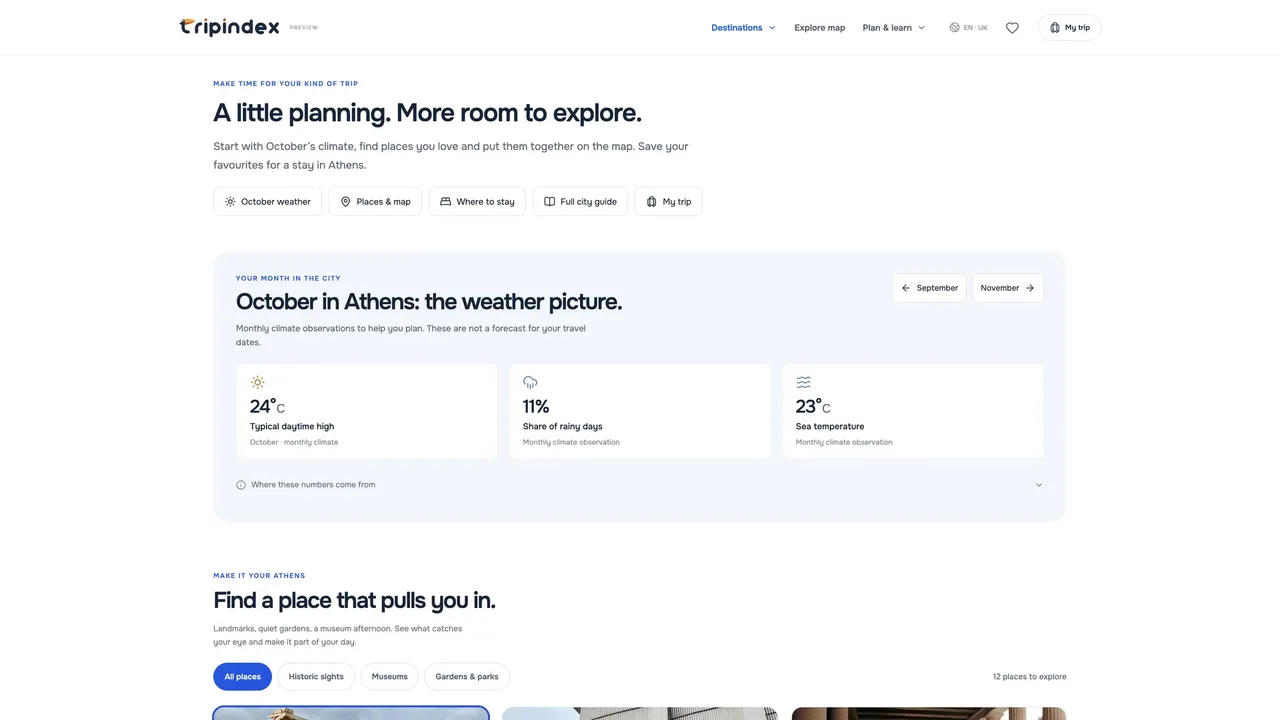This screenshot has width=1280, height=720.
Task: Expand the Plan & learn dropdown
Action: point(894,28)
